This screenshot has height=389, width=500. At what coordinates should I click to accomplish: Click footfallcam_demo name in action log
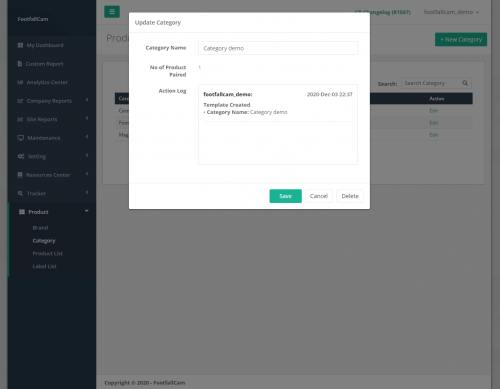pos(228,94)
